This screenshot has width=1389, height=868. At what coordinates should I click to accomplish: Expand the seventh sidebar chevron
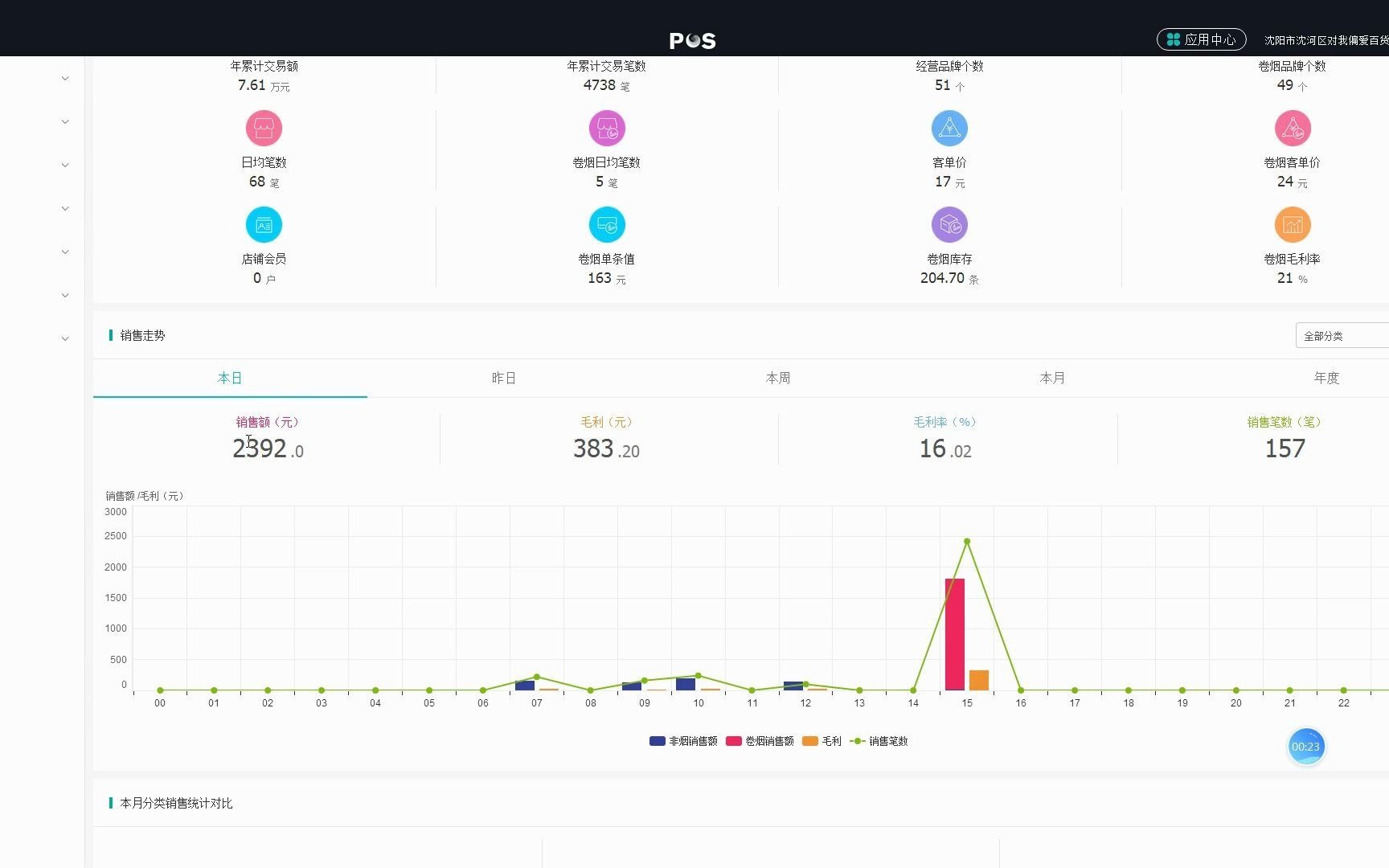pyautogui.click(x=65, y=339)
